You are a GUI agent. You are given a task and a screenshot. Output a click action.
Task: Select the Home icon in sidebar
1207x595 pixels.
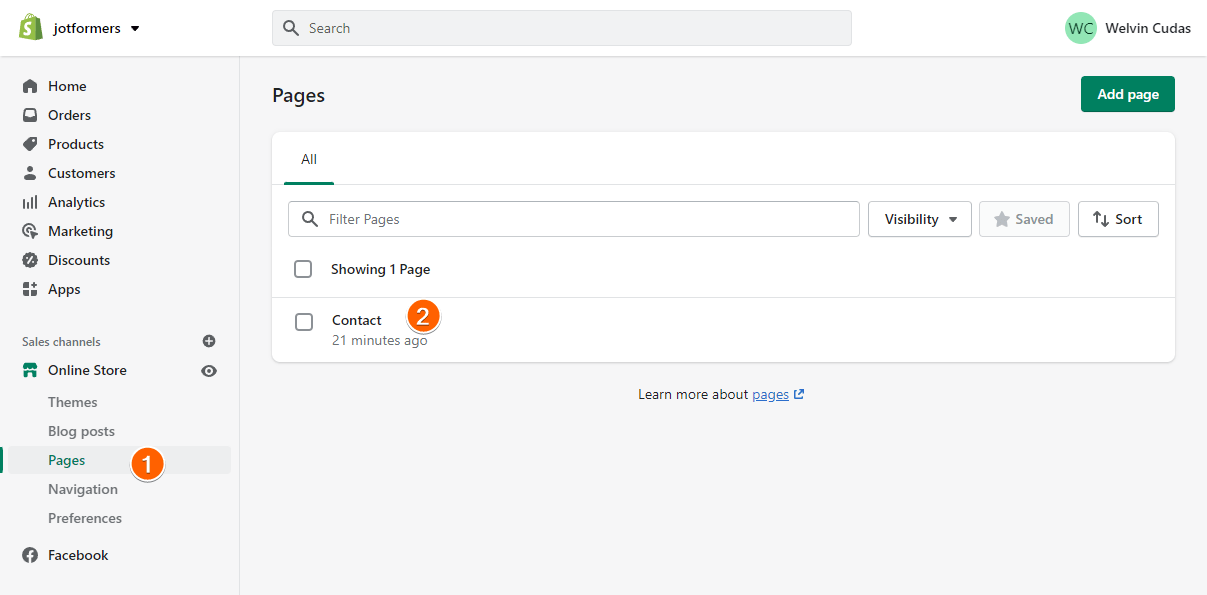tap(30, 86)
